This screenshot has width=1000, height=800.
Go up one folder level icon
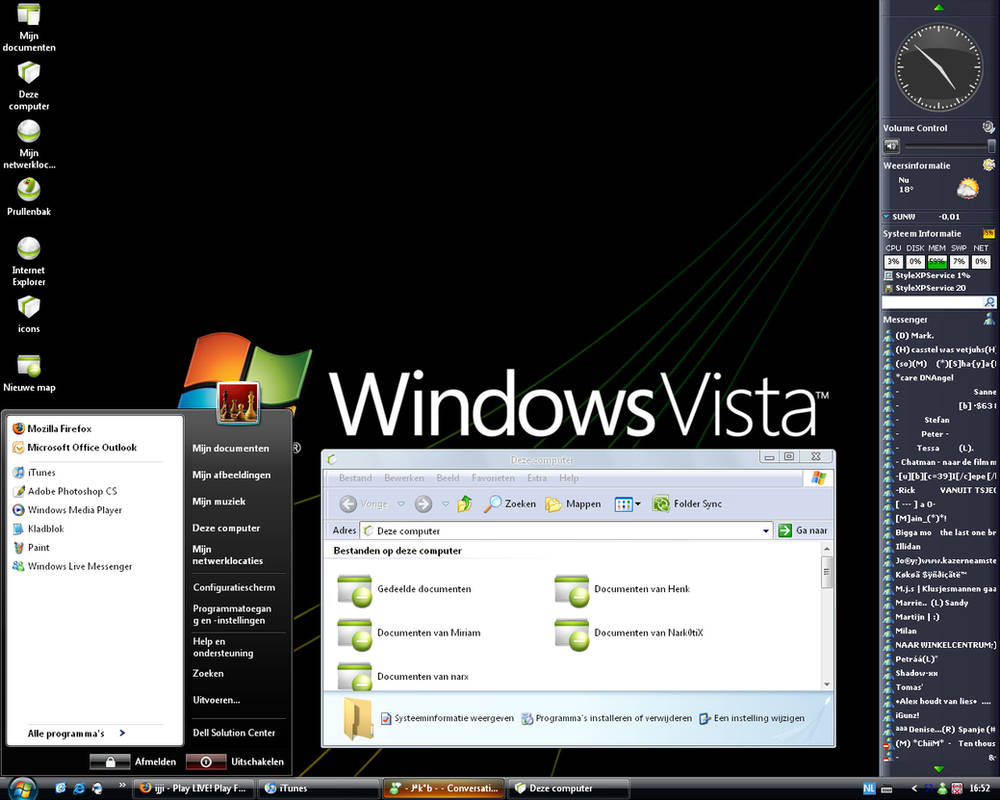tap(465, 504)
